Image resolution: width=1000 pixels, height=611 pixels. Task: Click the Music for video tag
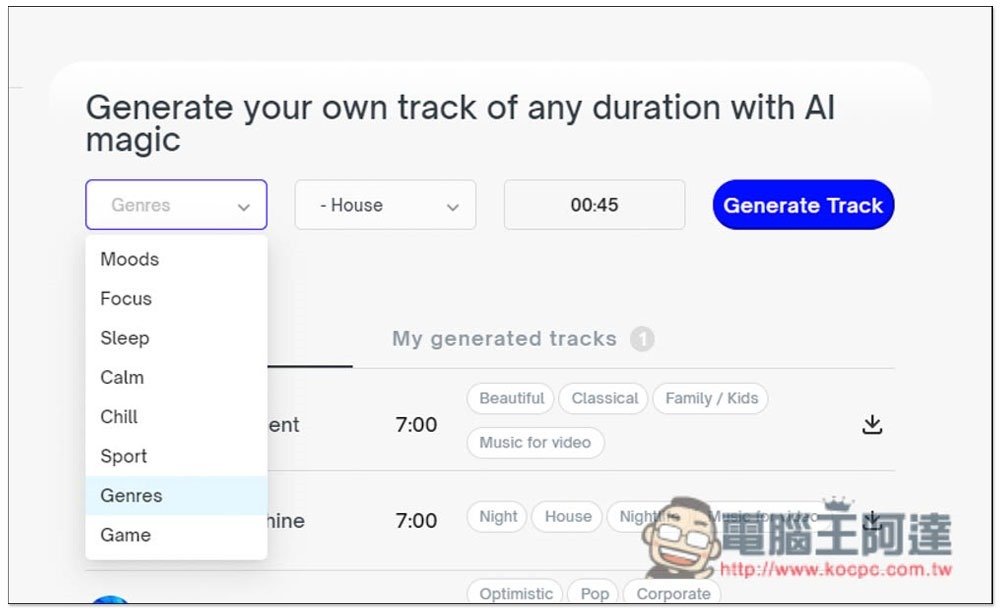coord(535,442)
